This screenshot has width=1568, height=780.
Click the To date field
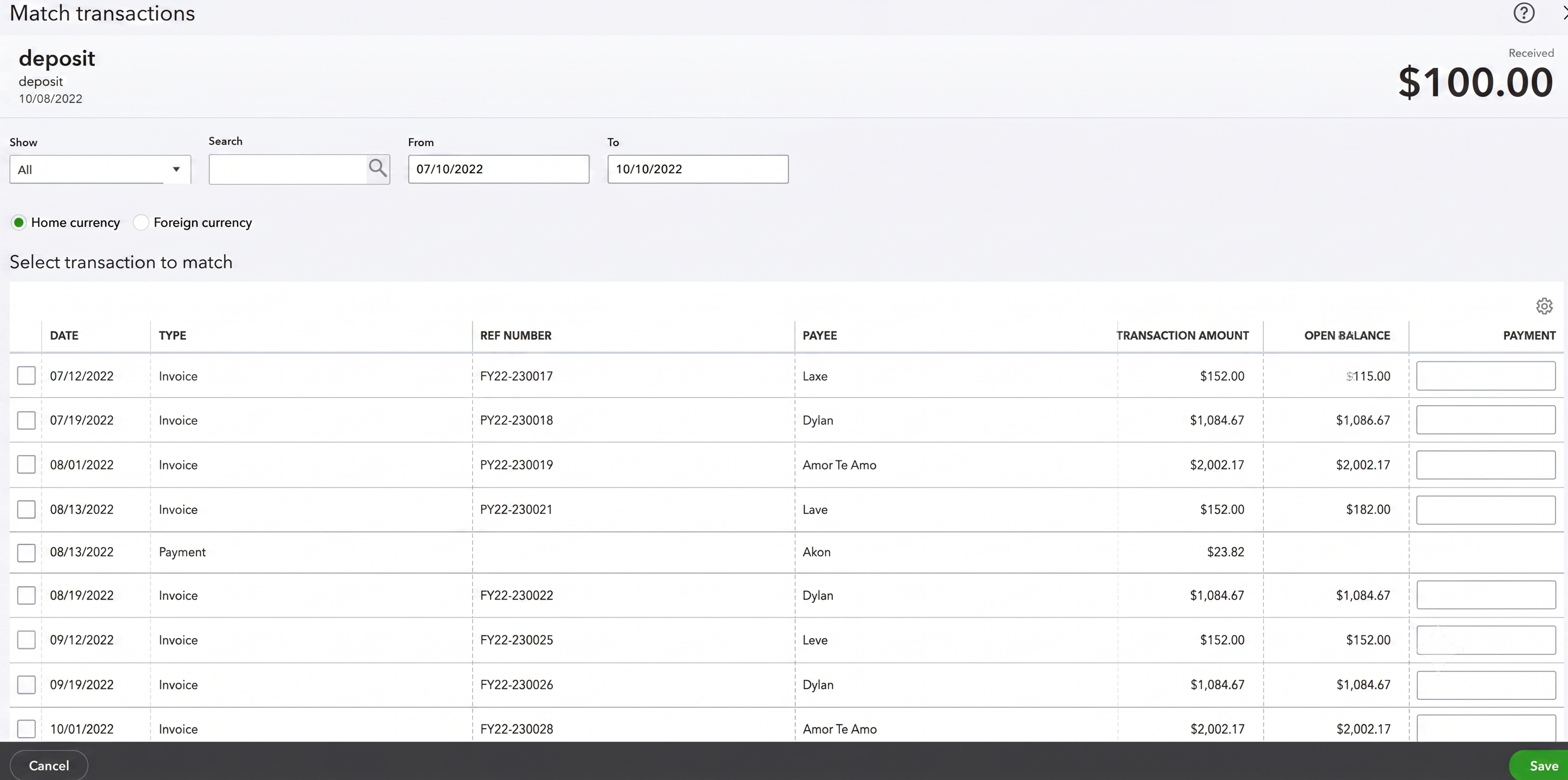click(697, 170)
